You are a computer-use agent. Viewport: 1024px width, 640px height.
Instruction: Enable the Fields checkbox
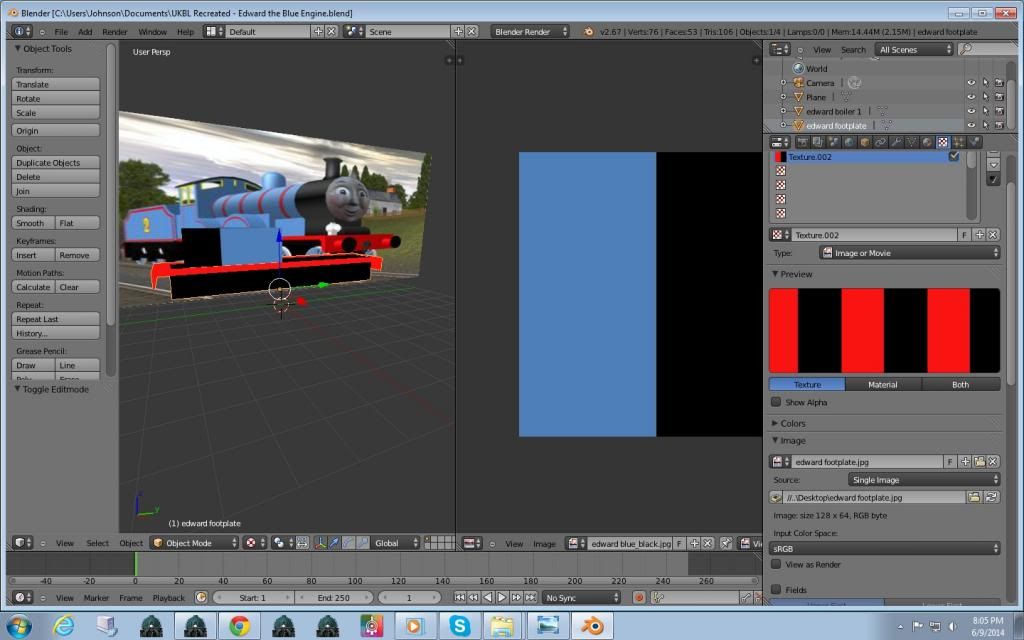tap(776, 589)
